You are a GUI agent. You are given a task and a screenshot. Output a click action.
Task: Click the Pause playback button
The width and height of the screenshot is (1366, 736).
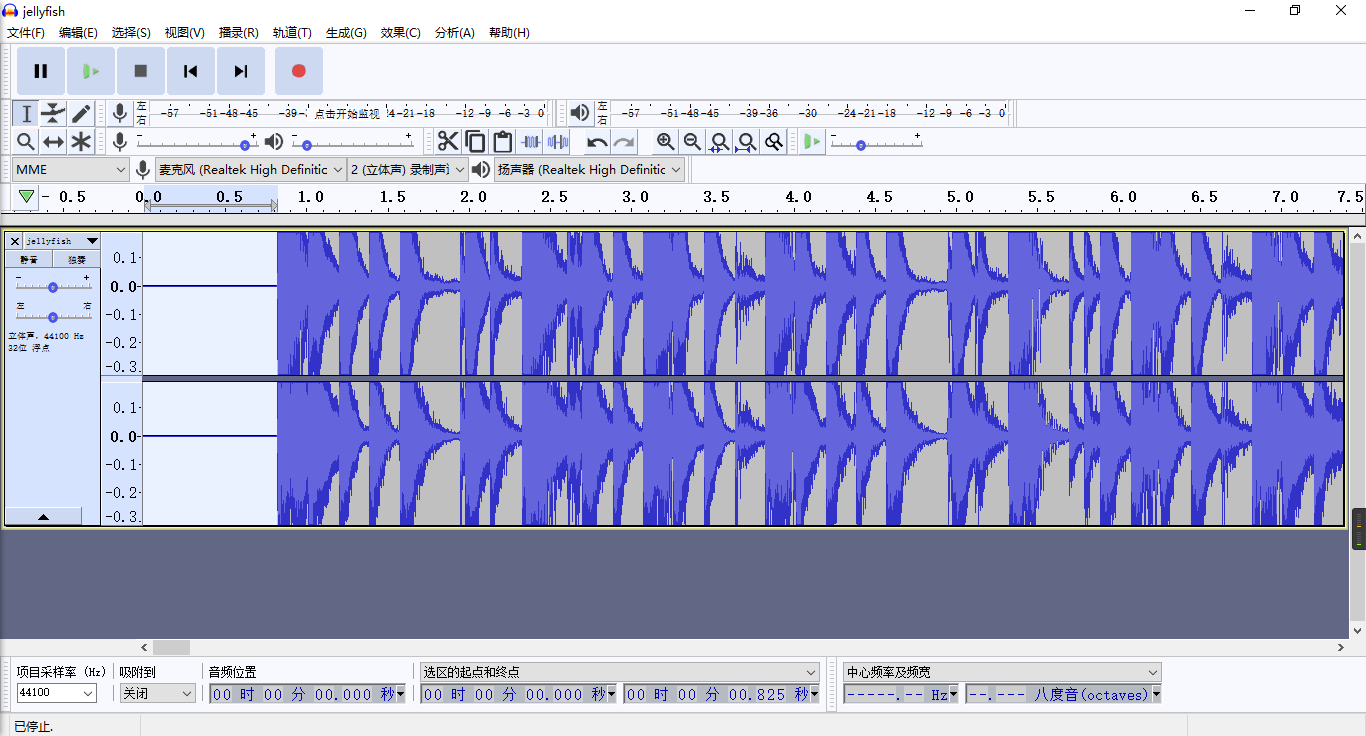pos(41,71)
